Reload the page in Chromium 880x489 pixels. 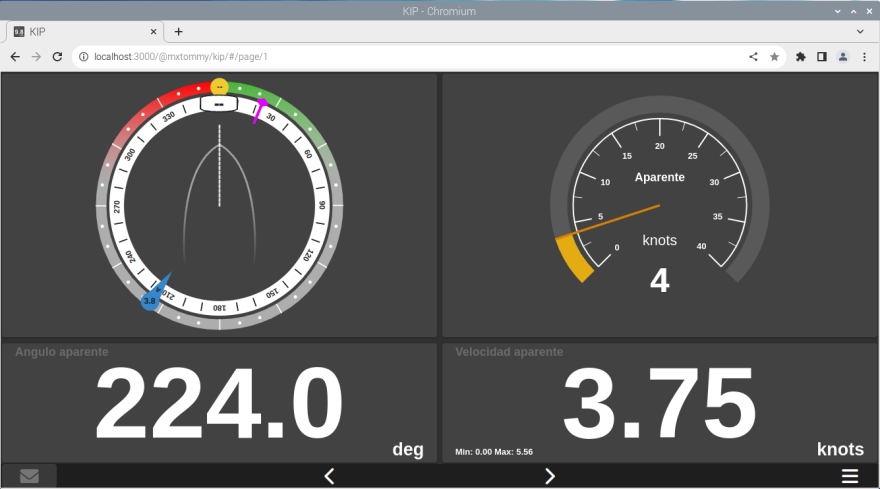(57, 57)
